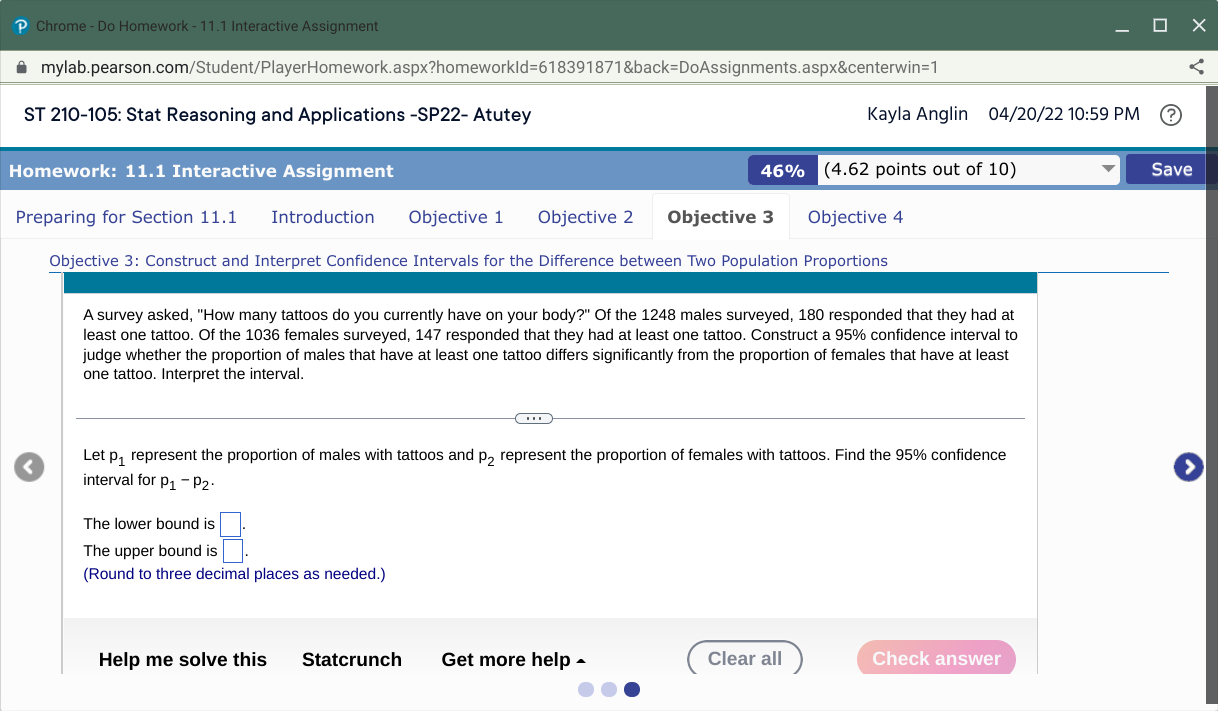1218x711 pixels.
Task: Click Clear all to reset answers
Action: 744,658
